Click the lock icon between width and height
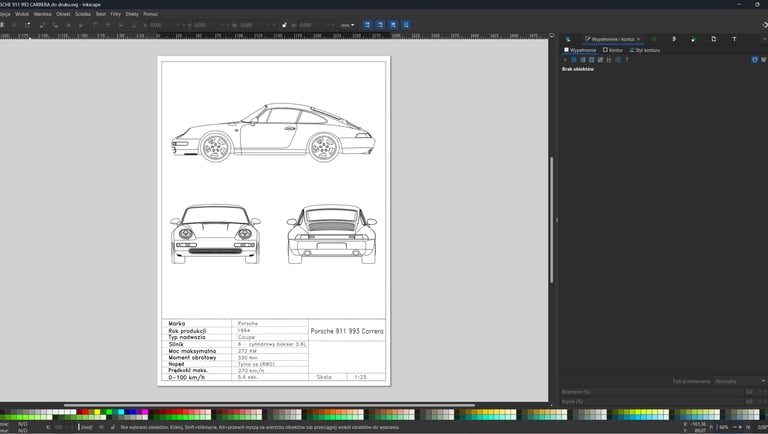 (285, 24)
